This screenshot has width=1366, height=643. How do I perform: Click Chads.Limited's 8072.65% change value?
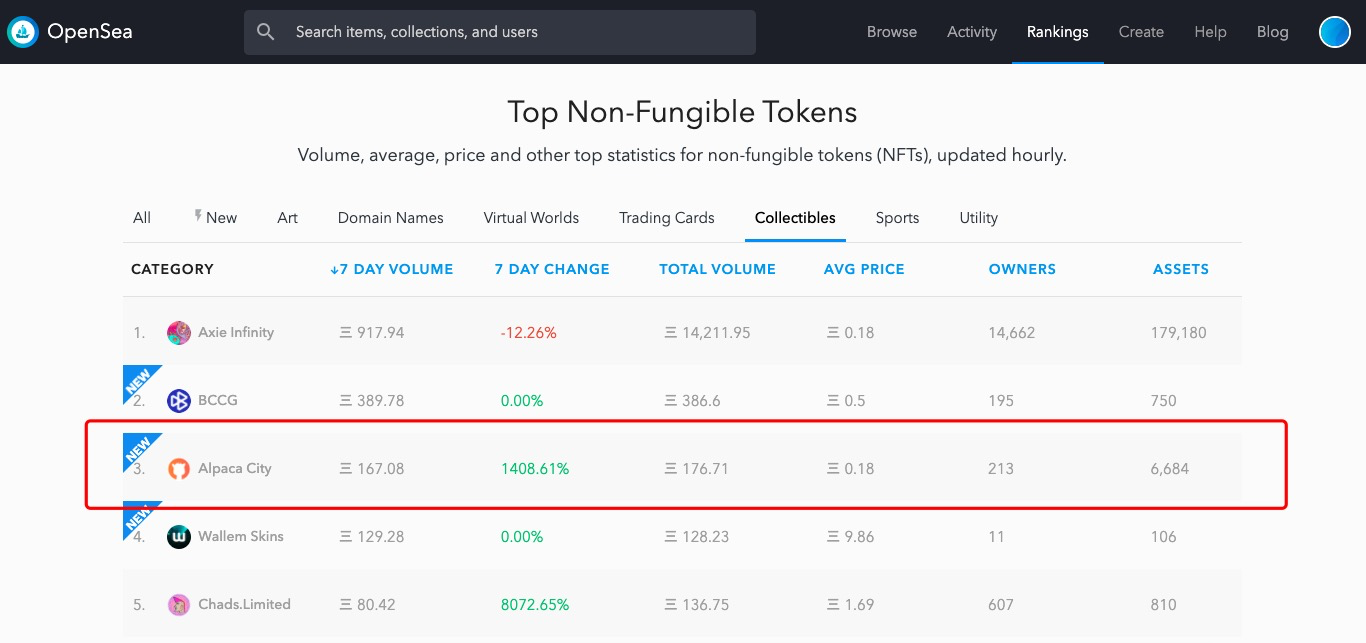(x=535, y=605)
